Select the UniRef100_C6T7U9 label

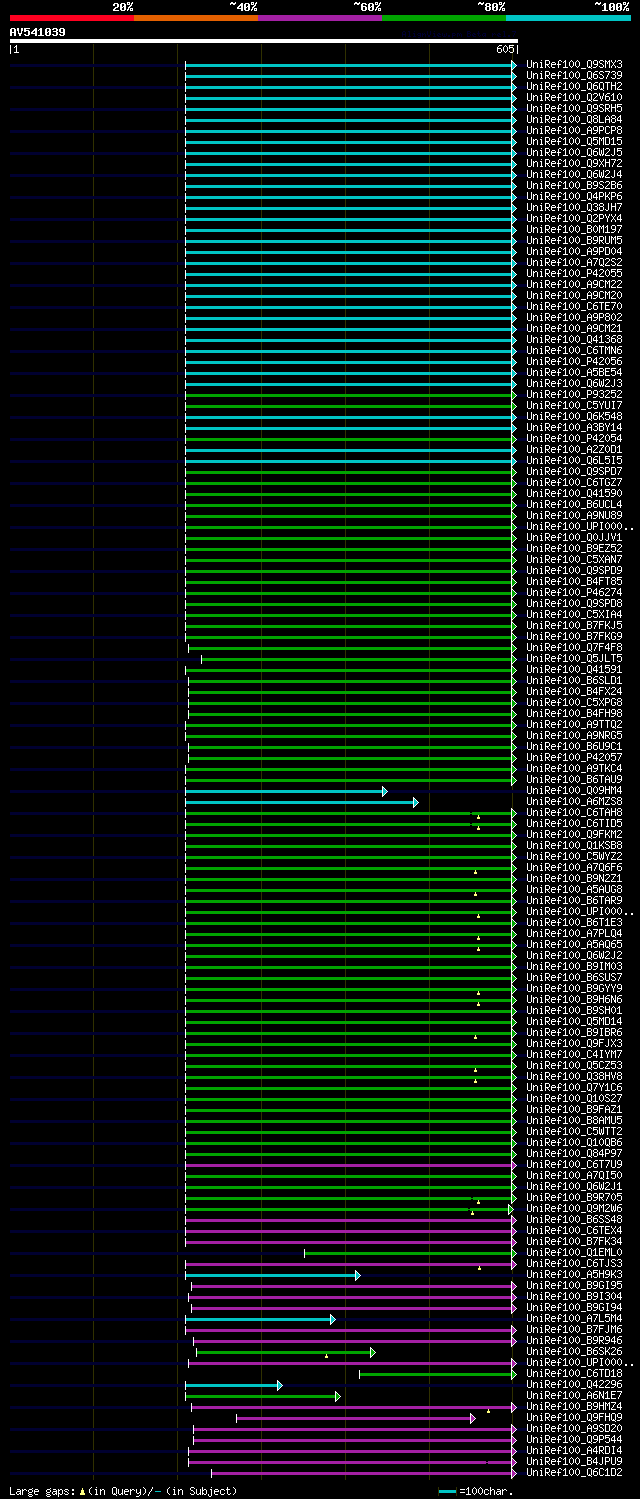coord(574,1165)
